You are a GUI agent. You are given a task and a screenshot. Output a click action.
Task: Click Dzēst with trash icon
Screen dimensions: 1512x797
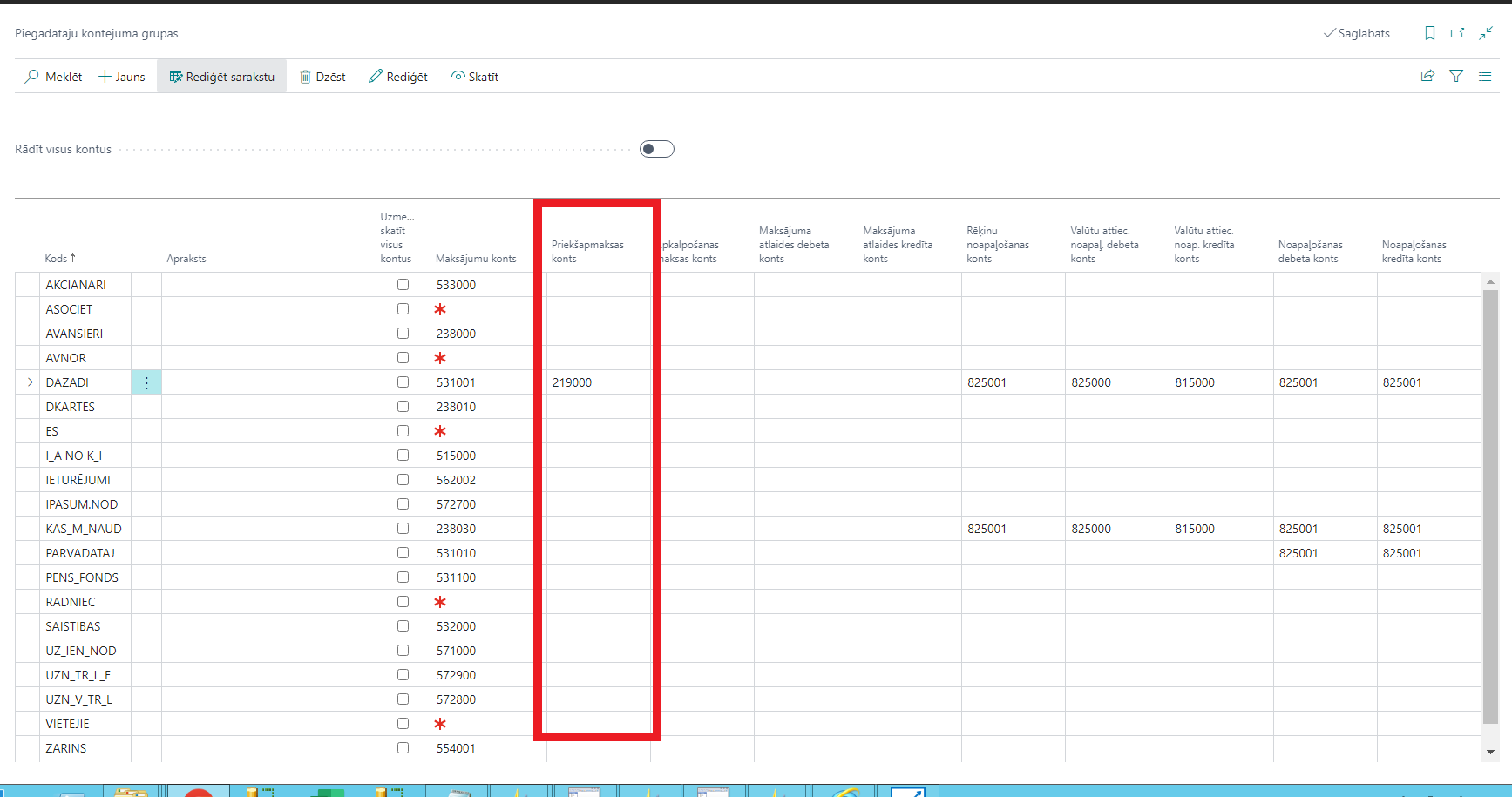[322, 77]
